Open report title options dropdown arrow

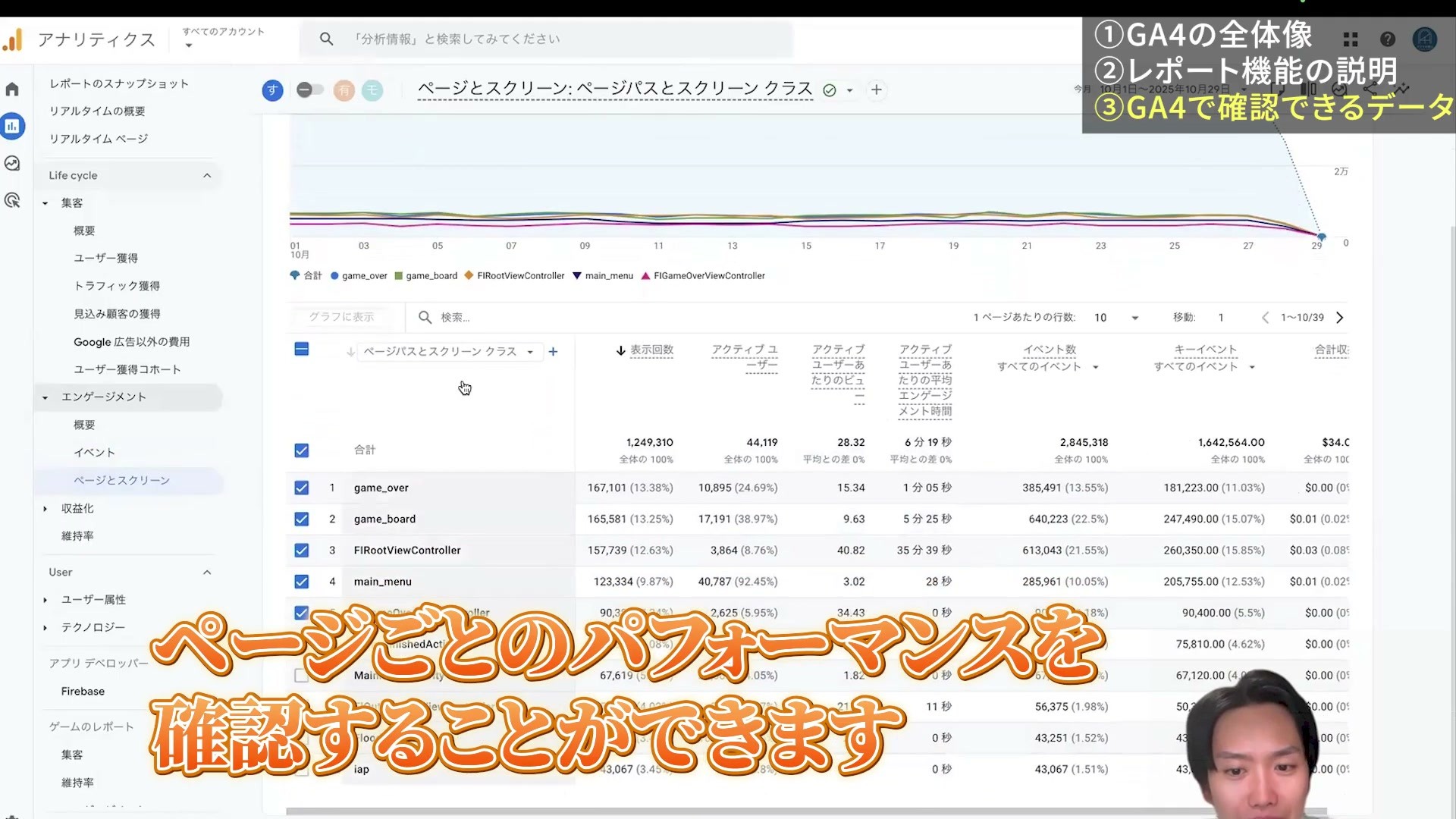(x=850, y=90)
